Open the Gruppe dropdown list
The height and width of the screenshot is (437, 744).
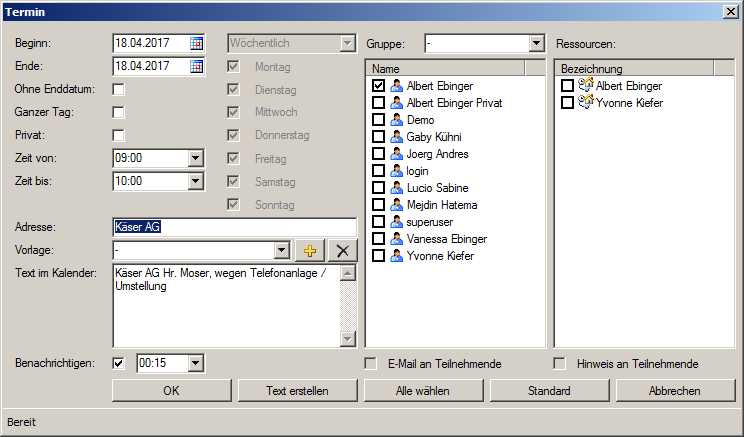pyautogui.click(x=536, y=44)
